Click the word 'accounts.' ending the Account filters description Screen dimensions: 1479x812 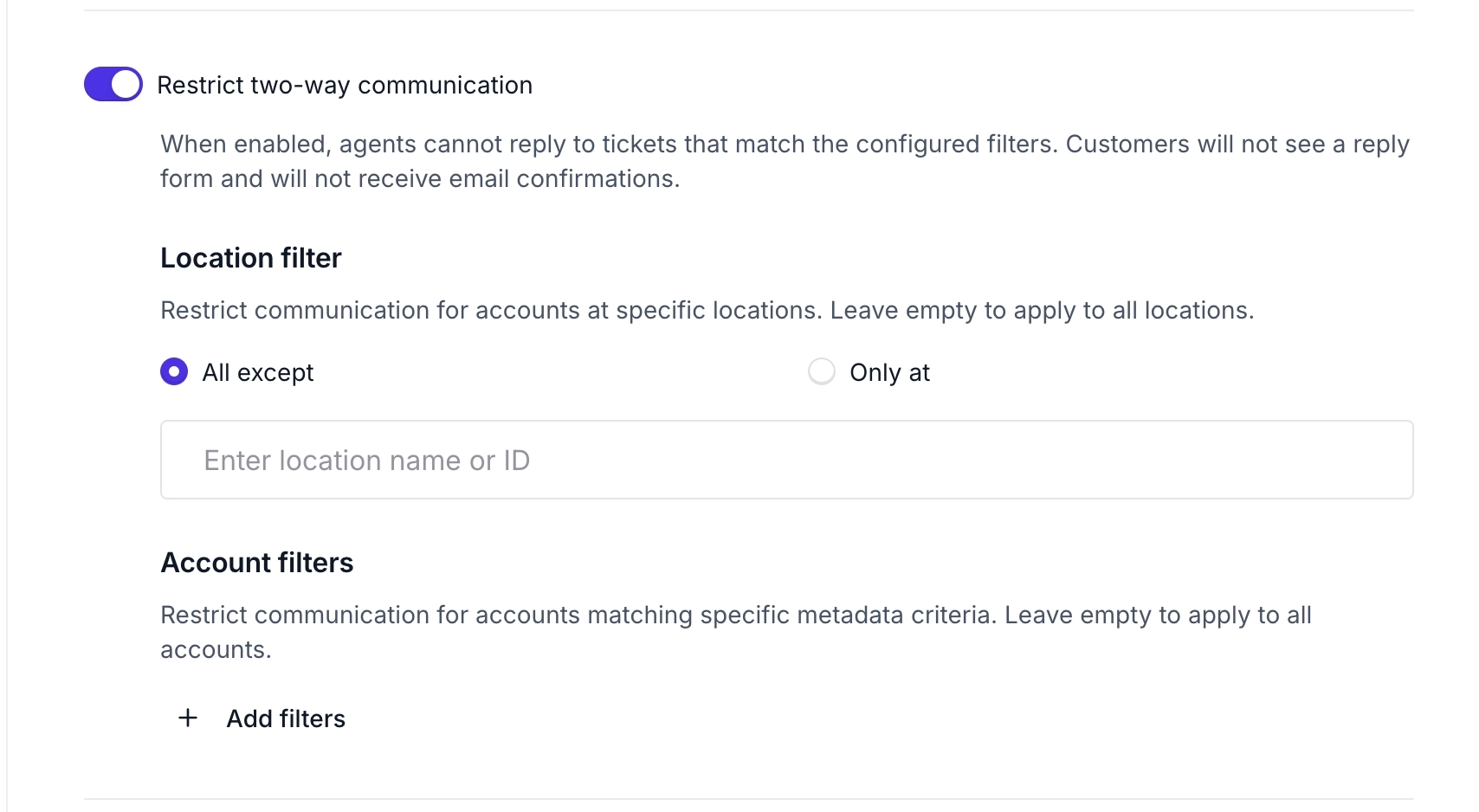coord(216,650)
